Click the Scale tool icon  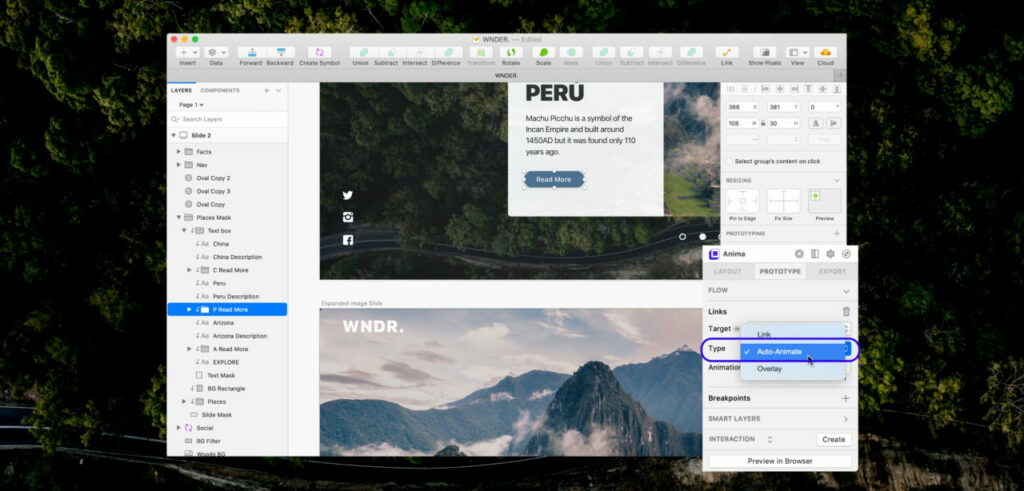click(x=543, y=52)
